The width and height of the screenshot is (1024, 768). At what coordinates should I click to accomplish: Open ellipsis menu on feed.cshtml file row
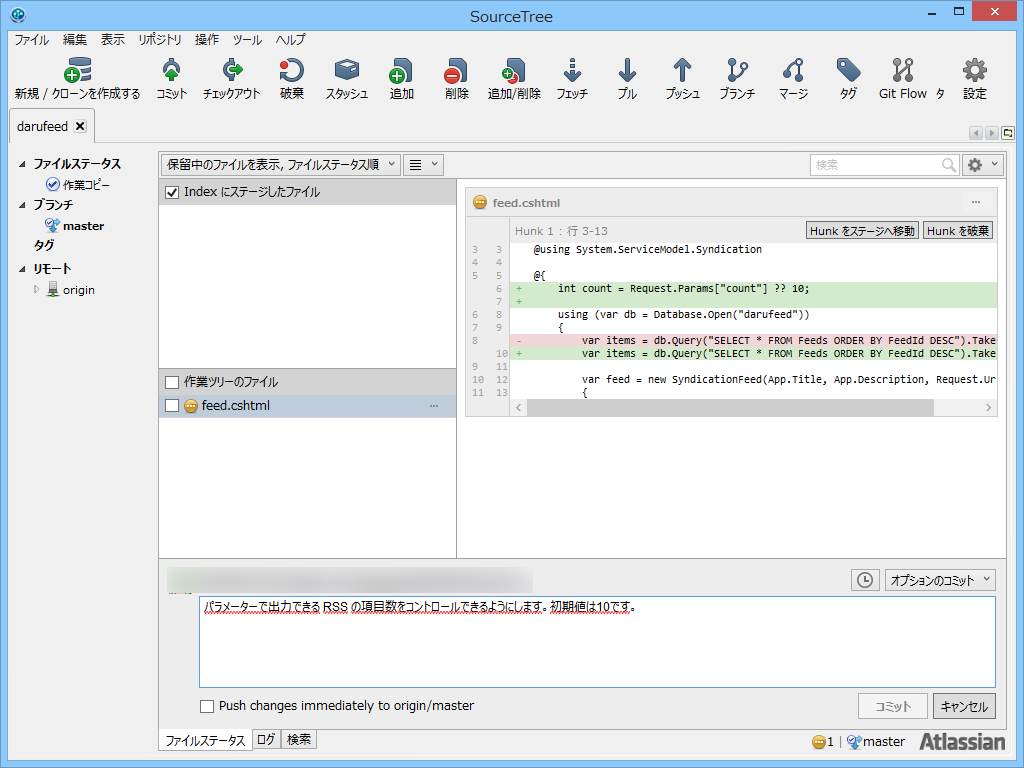(x=434, y=406)
